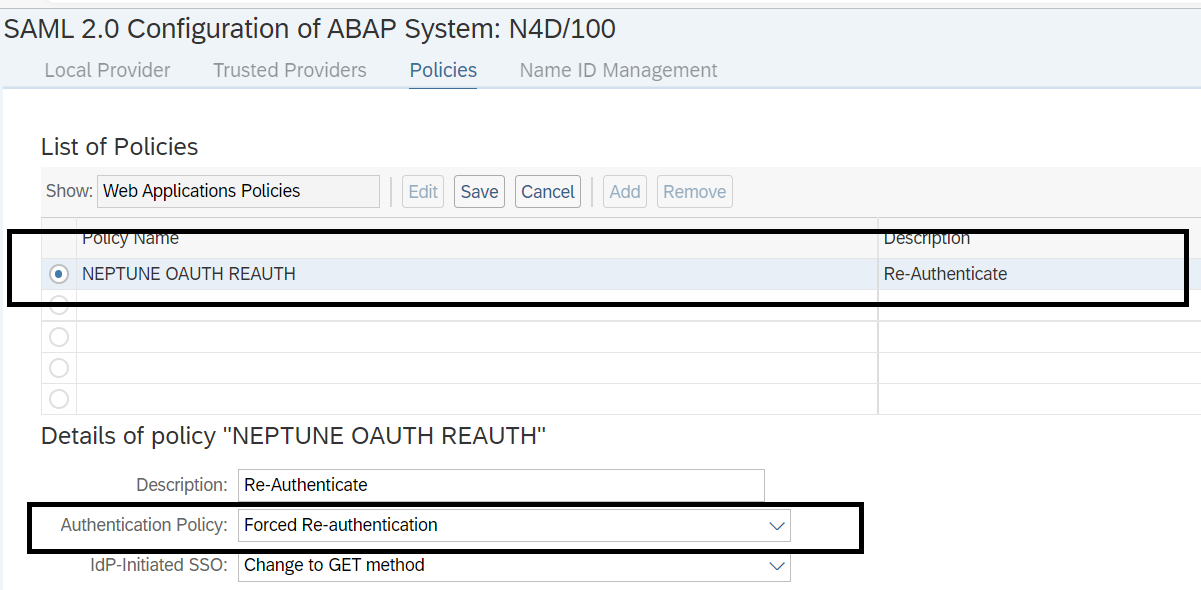Select the last empty row radio button
The image size is (1201, 590).
coord(58,398)
